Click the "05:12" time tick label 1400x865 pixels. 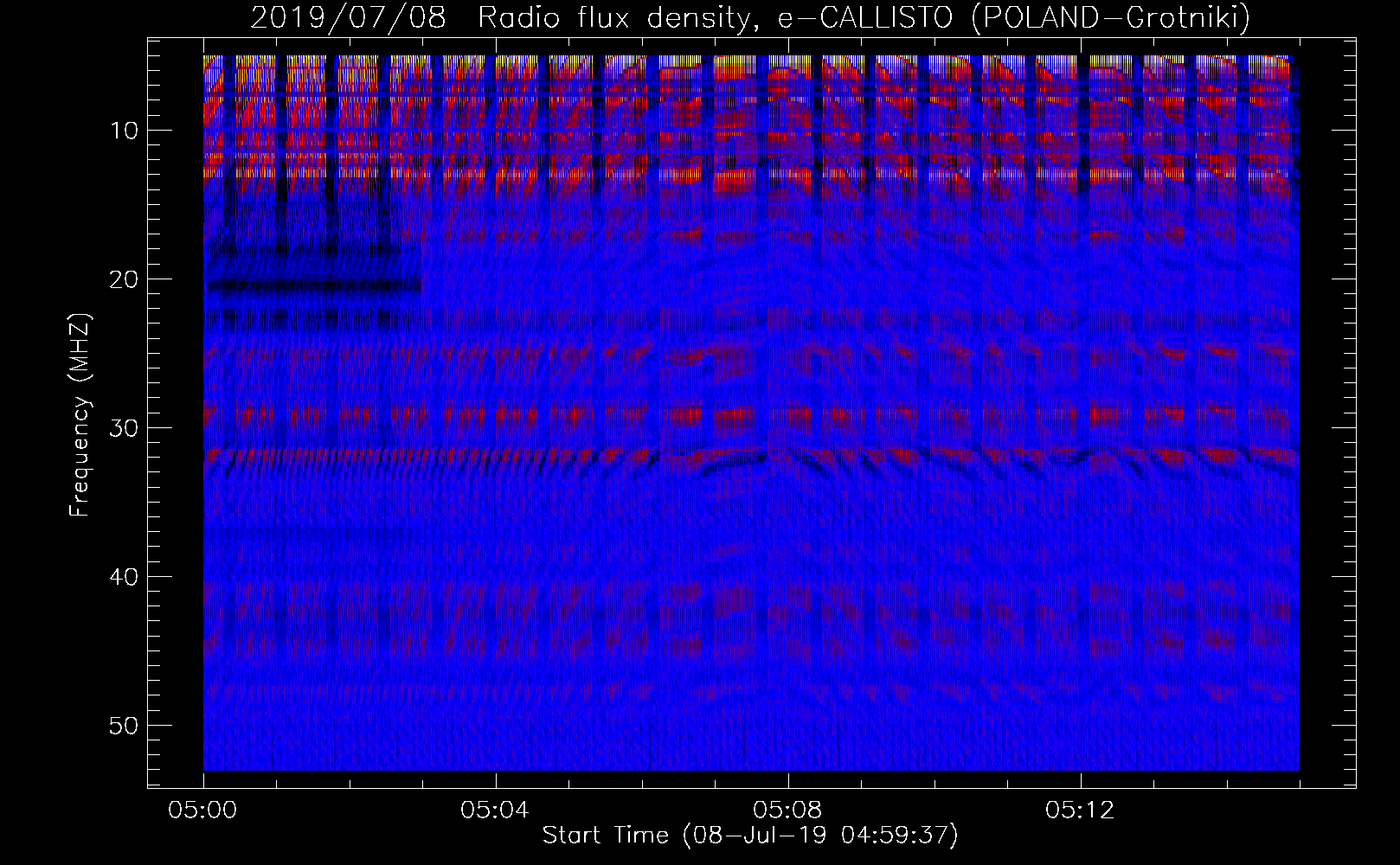coord(1081,811)
